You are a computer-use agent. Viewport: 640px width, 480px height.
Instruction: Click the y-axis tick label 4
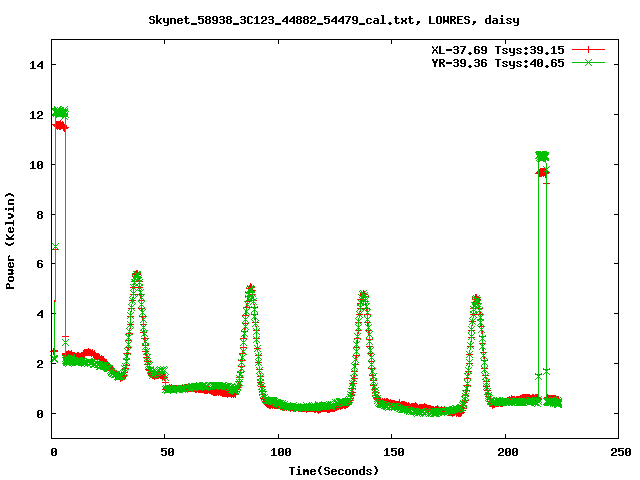41,314
